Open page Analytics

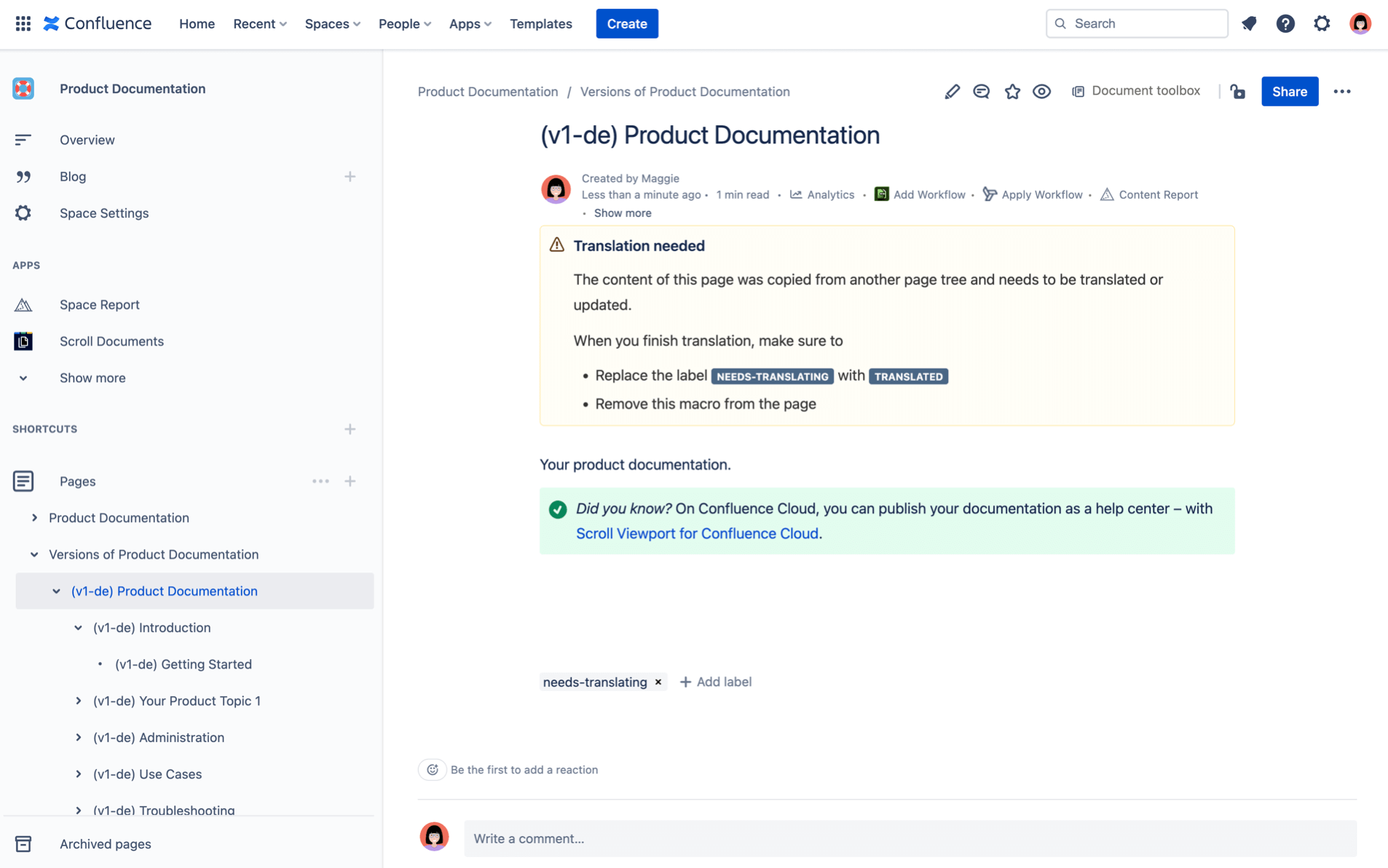(821, 195)
